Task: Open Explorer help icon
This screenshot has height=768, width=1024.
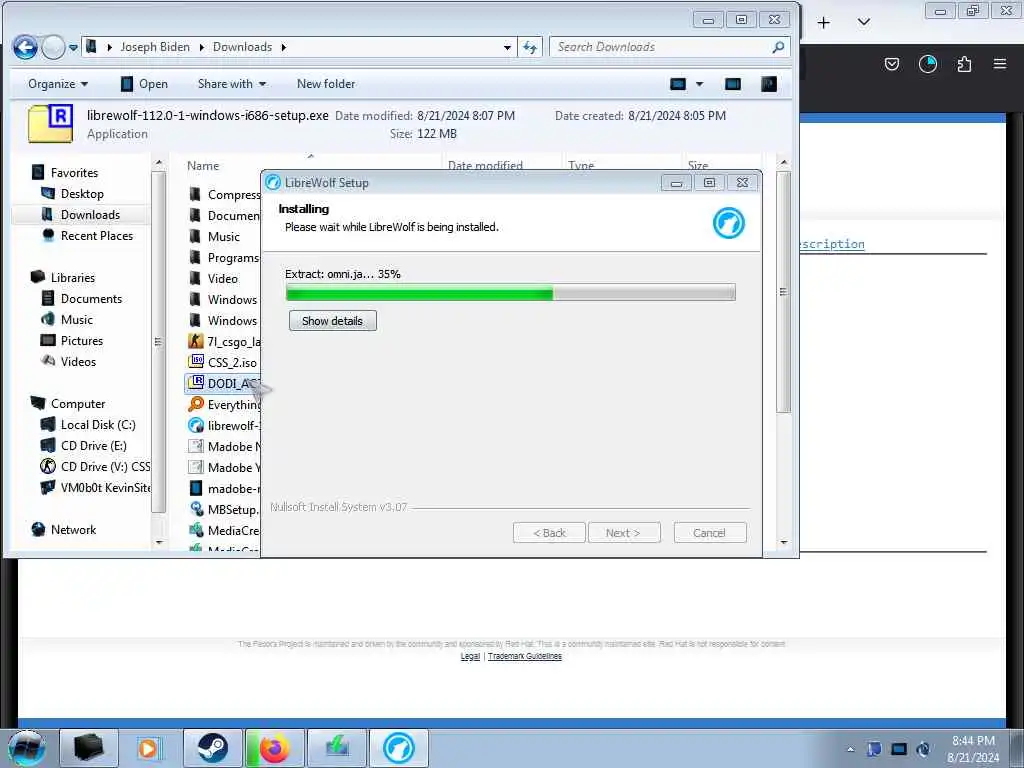Action: point(769,84)
